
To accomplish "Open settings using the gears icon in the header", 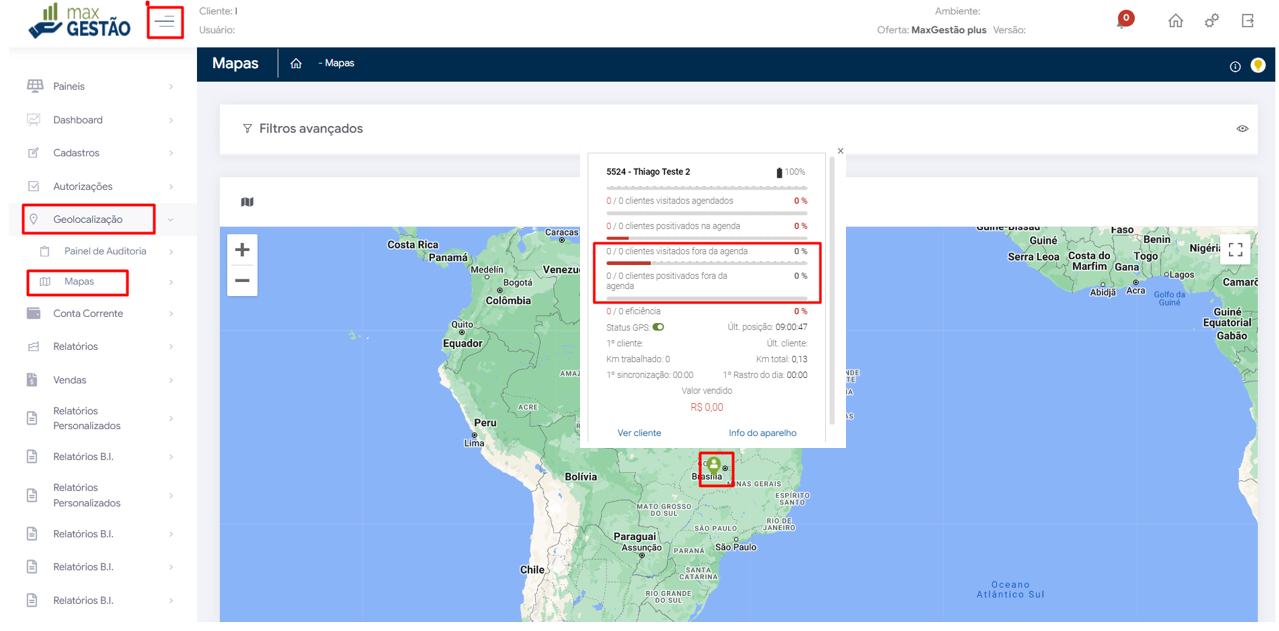I will tap(1212, 21).
